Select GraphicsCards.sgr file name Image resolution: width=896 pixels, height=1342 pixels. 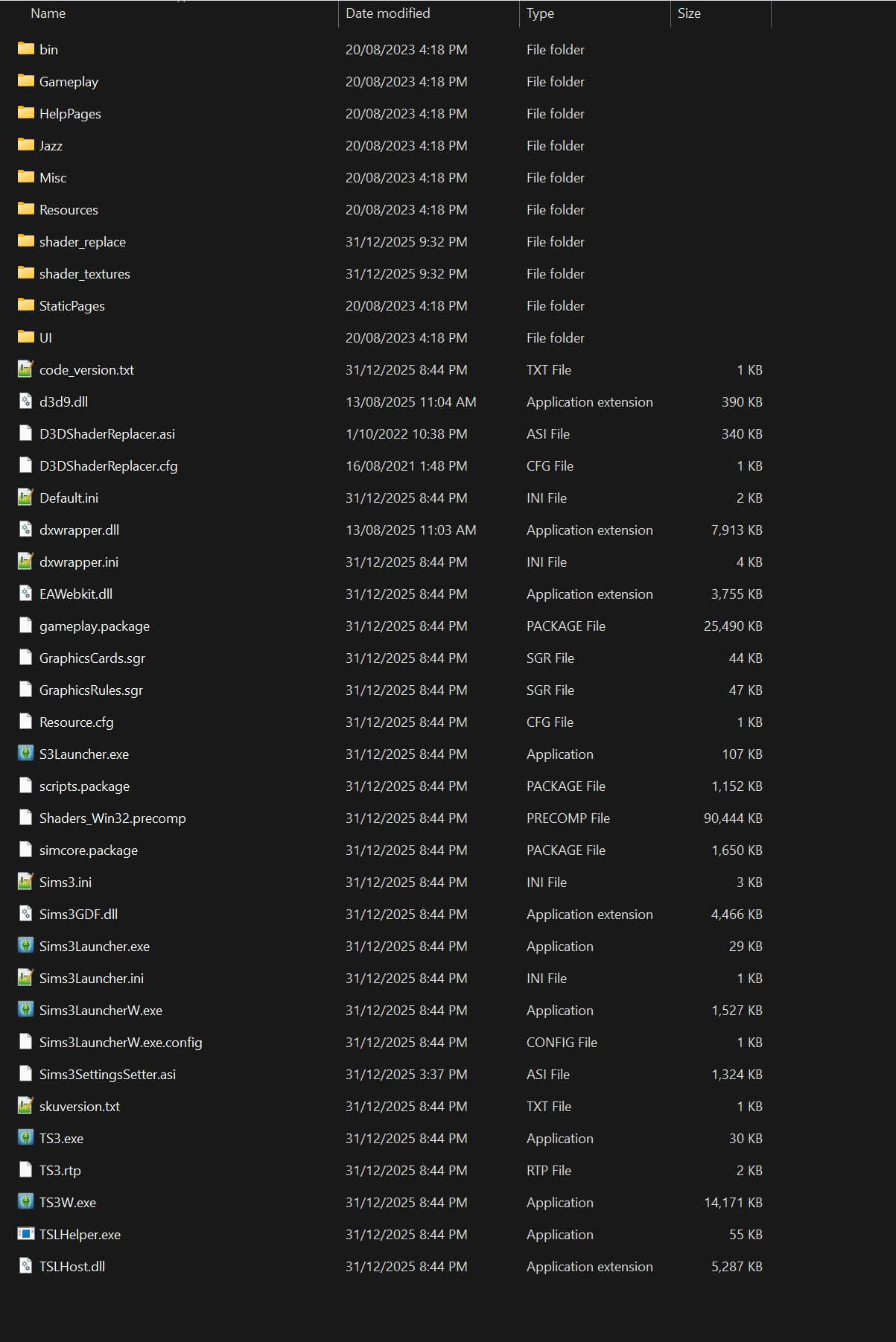tap(92, 658)
